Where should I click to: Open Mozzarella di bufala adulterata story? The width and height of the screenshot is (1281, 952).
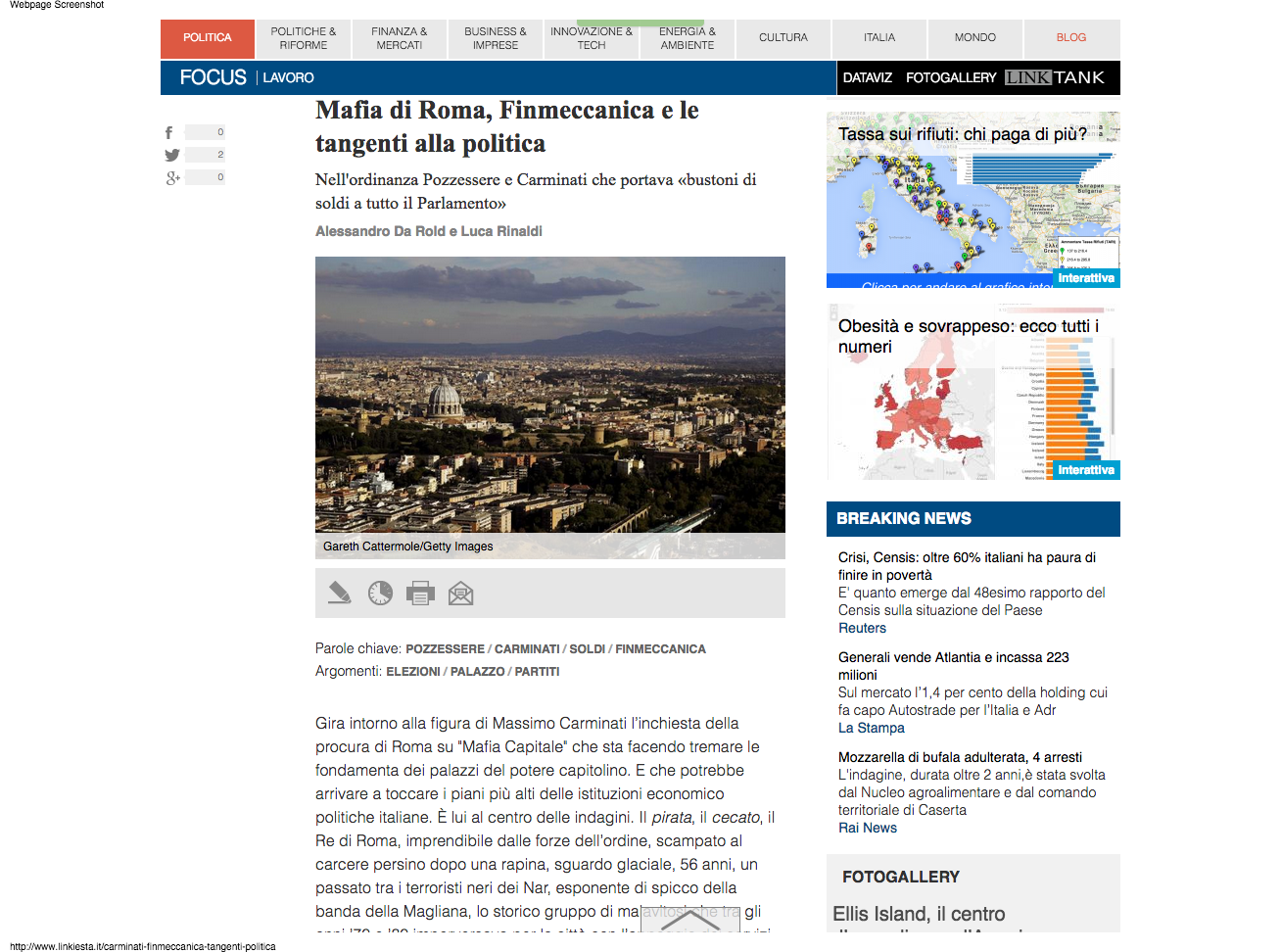click(960, 758)
